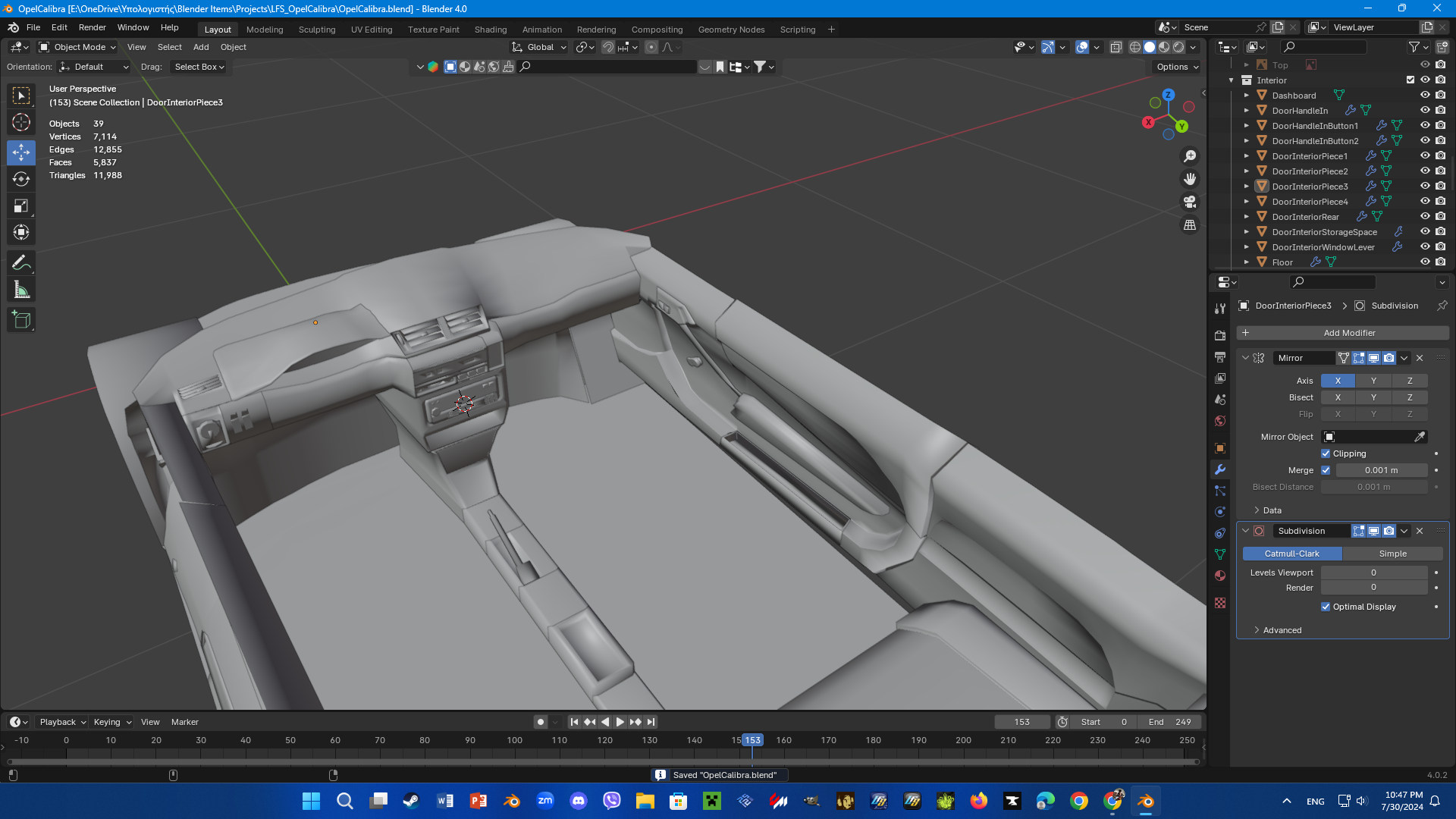Disable the Optimal Display checkbox
The image size is (1456, 819).
(x=1326, y=607)
